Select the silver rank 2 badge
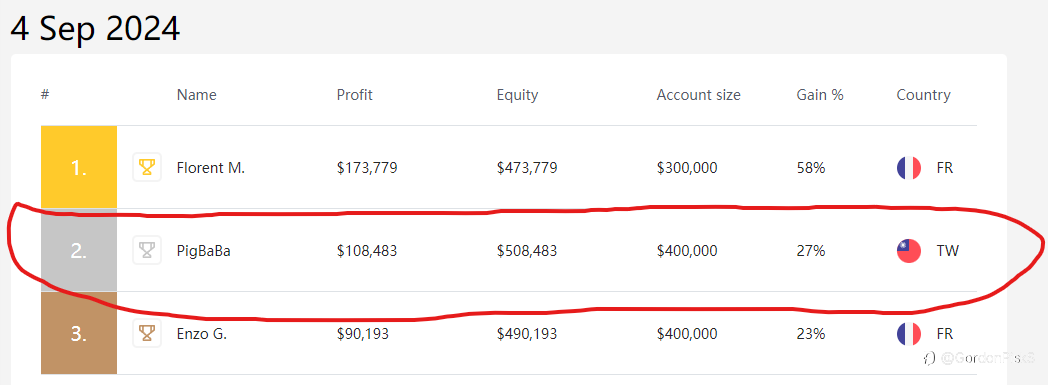The width and height of the screenshot is (1048, 385). (x=79, y=251)
